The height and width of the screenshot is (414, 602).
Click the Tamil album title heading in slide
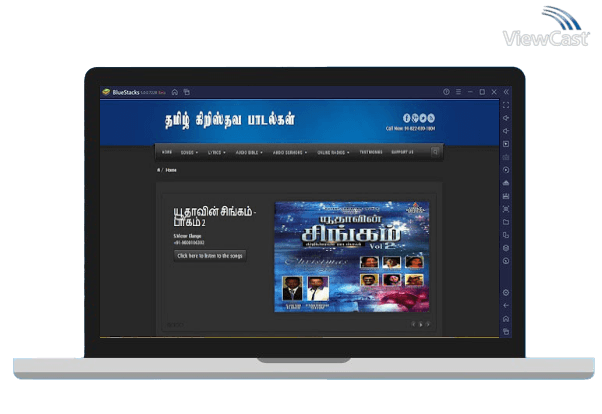215,217
